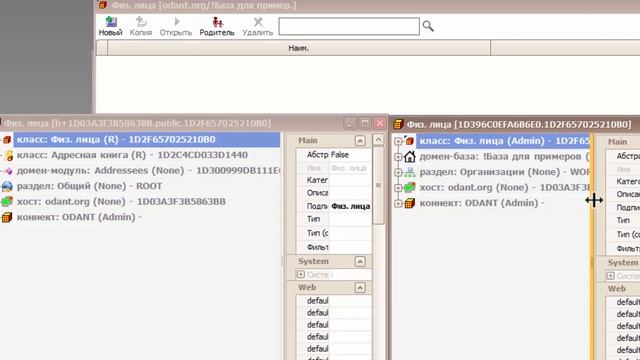Click the right window title bar icon
This screenshot has height=360, width=640.
398,124
